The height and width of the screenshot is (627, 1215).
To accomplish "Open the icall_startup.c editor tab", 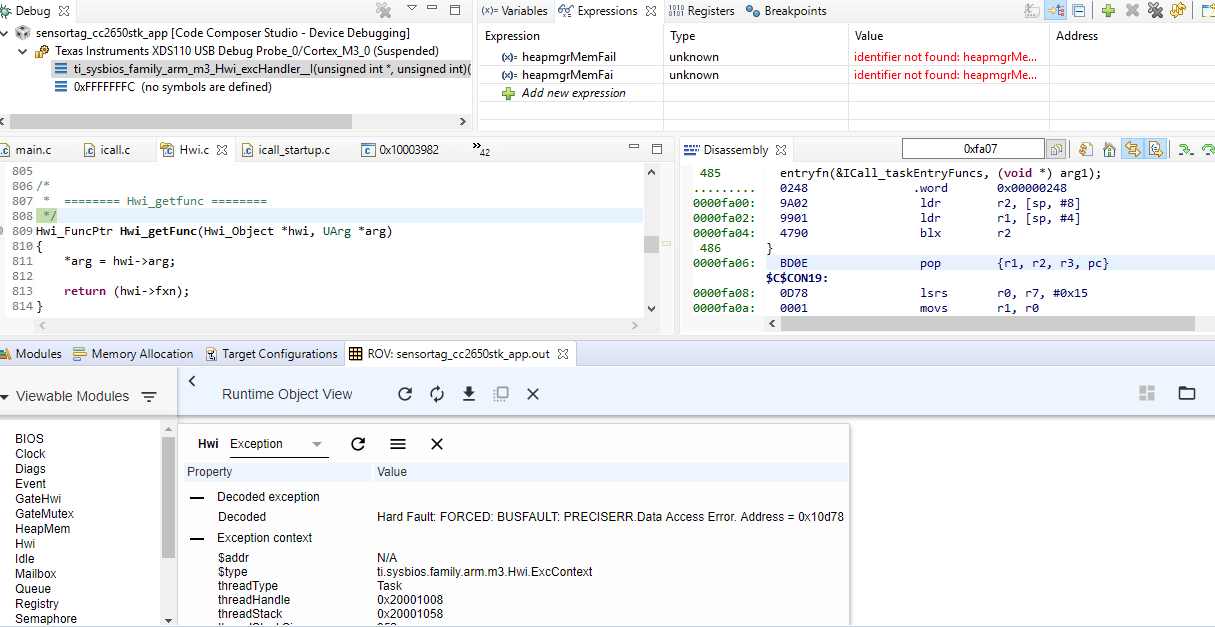I will click(285, 150).
